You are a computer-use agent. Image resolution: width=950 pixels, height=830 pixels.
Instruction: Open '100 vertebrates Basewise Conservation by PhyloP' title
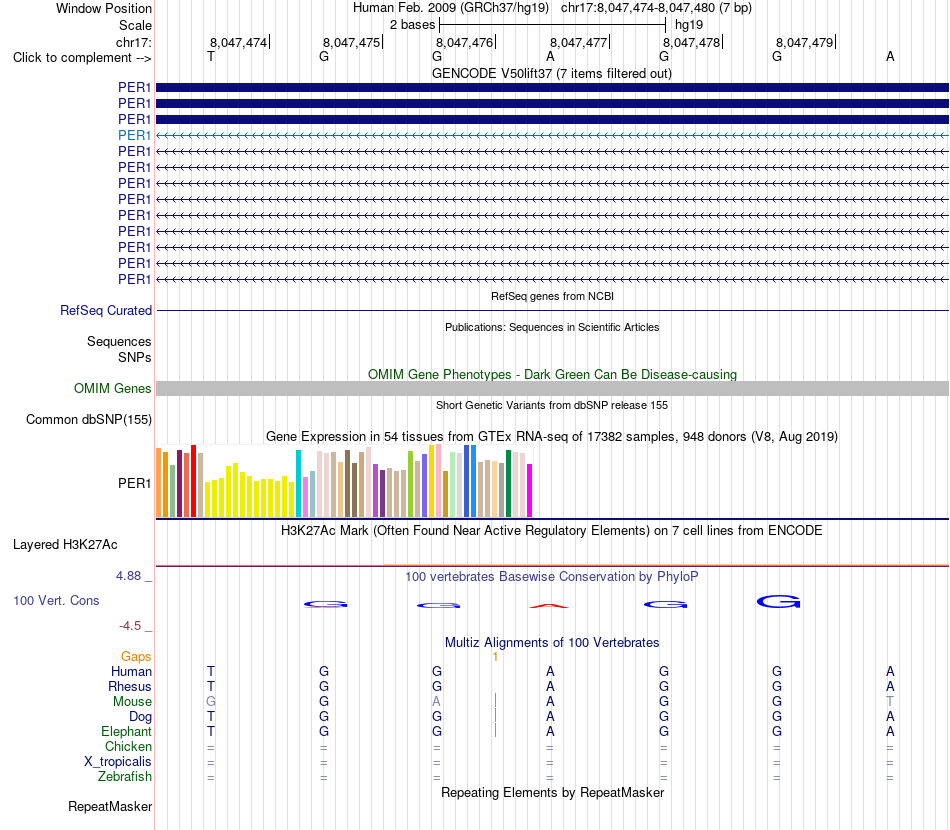click(x=551, y=577)
